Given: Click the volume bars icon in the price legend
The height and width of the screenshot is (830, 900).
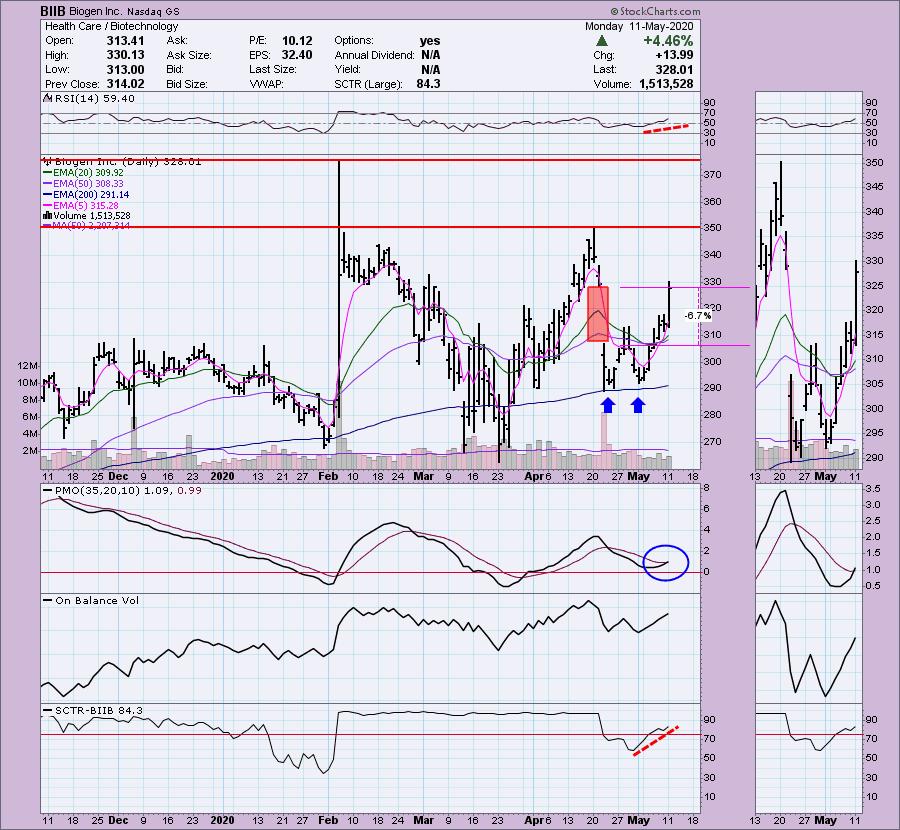Looking at the screenshot, I should [47, 216].
